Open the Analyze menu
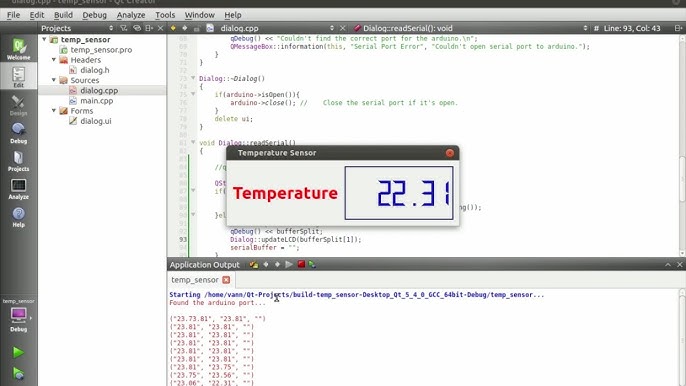This screenshot has width=686, height=386. 131,15
